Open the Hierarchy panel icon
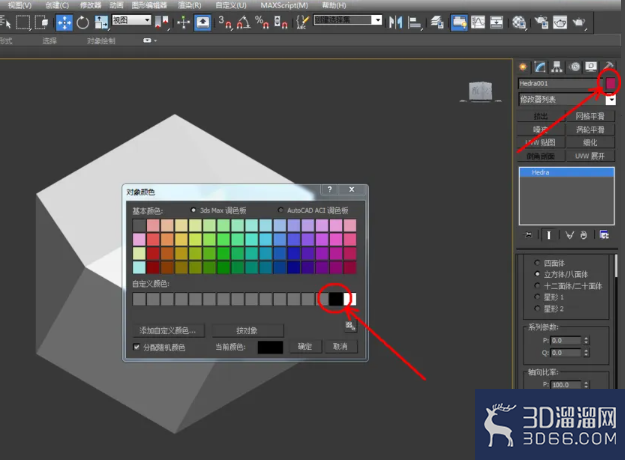 click(556, 67)
